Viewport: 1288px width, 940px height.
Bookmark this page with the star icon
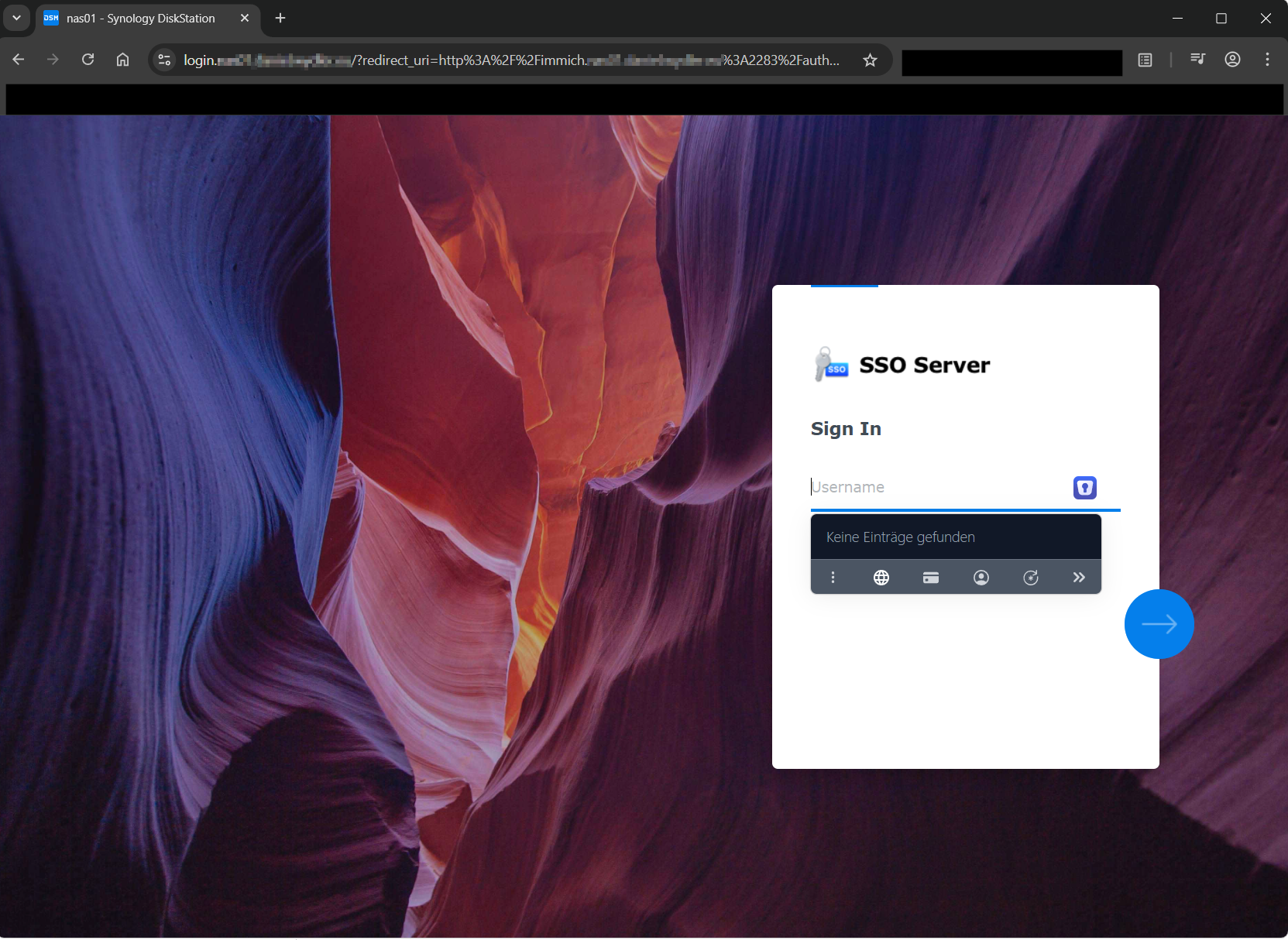point(870,60)
